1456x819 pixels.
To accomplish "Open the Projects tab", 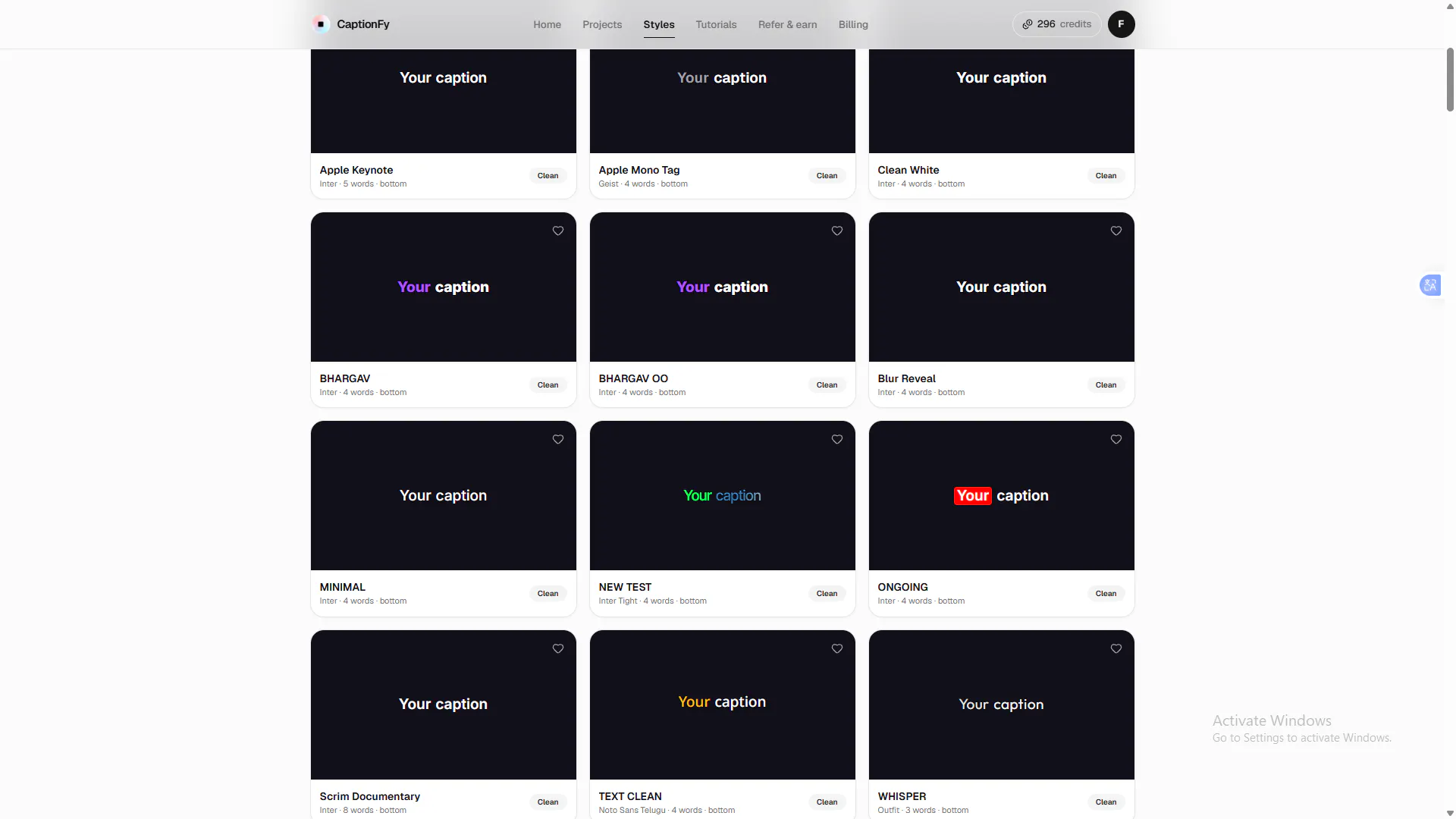I will pos(602,24).
